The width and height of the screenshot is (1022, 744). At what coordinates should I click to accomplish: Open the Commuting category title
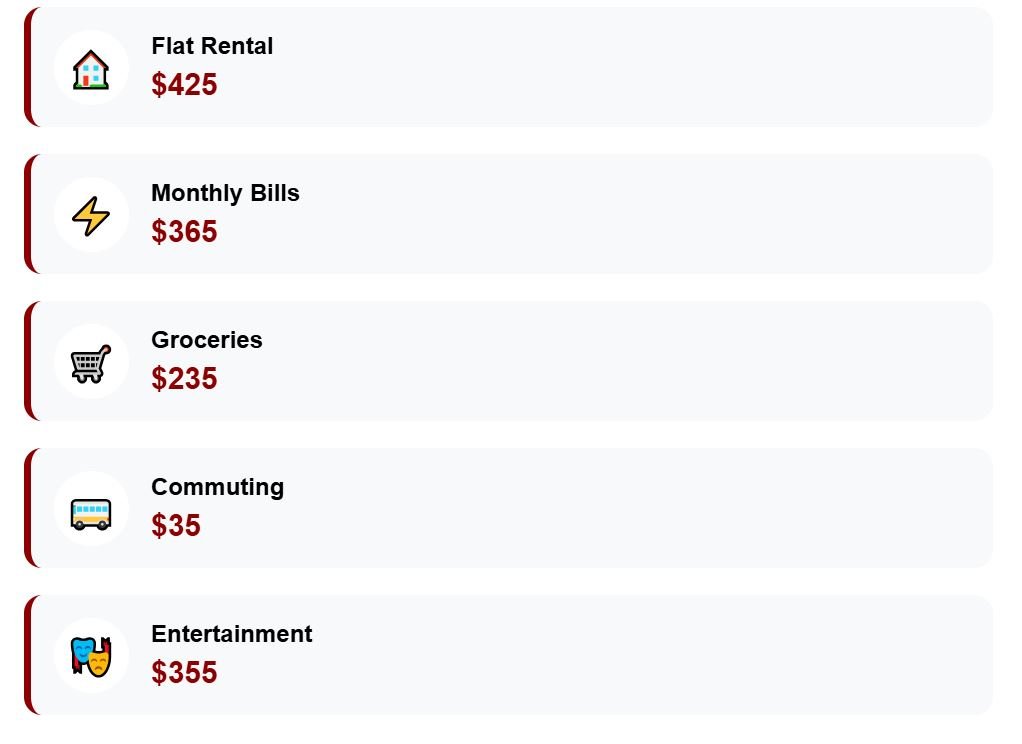[217, 487]
